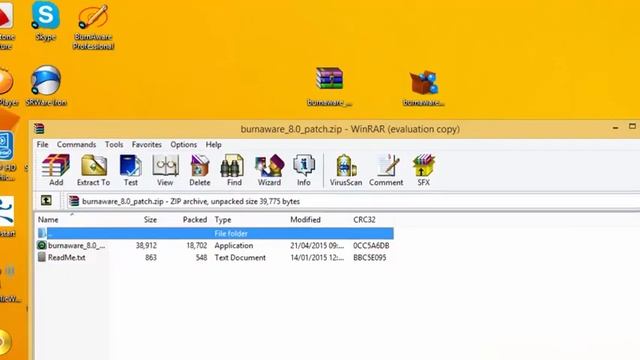Select the Skype desktop icon
This screenshot has width=640, height=360.
(x=45, y=21)
